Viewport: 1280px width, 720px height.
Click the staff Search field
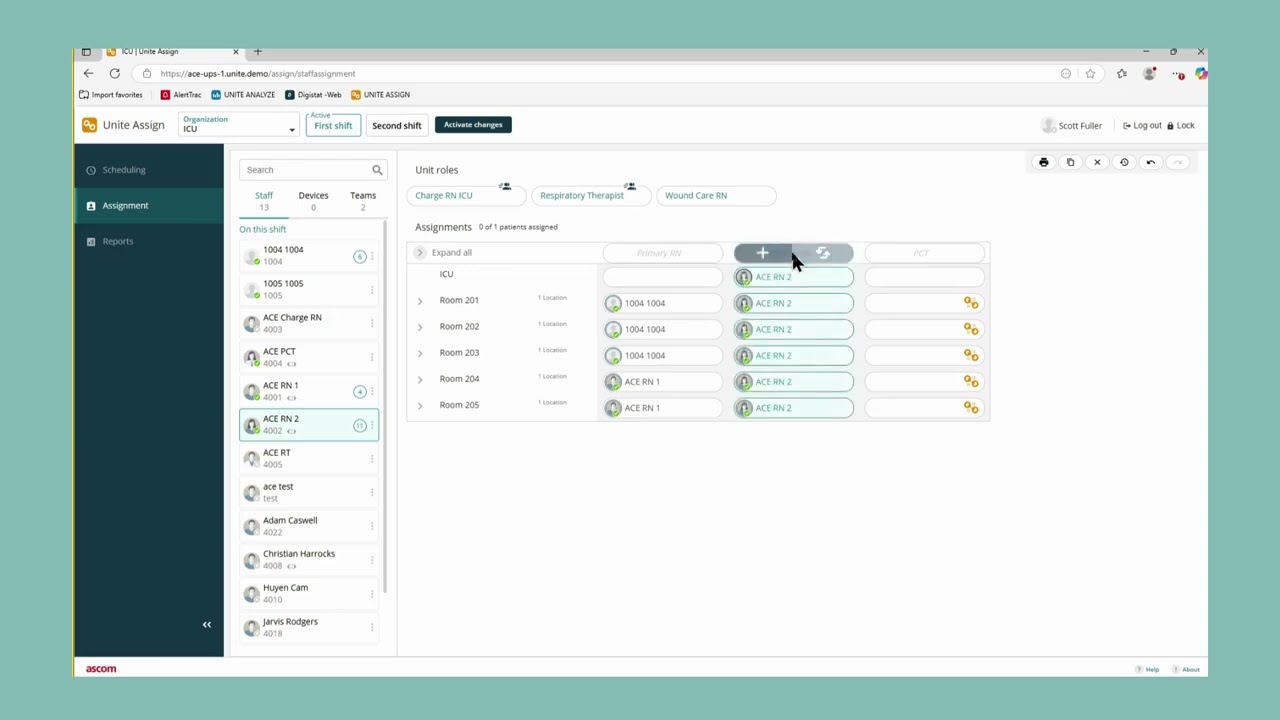pos(312,170)
